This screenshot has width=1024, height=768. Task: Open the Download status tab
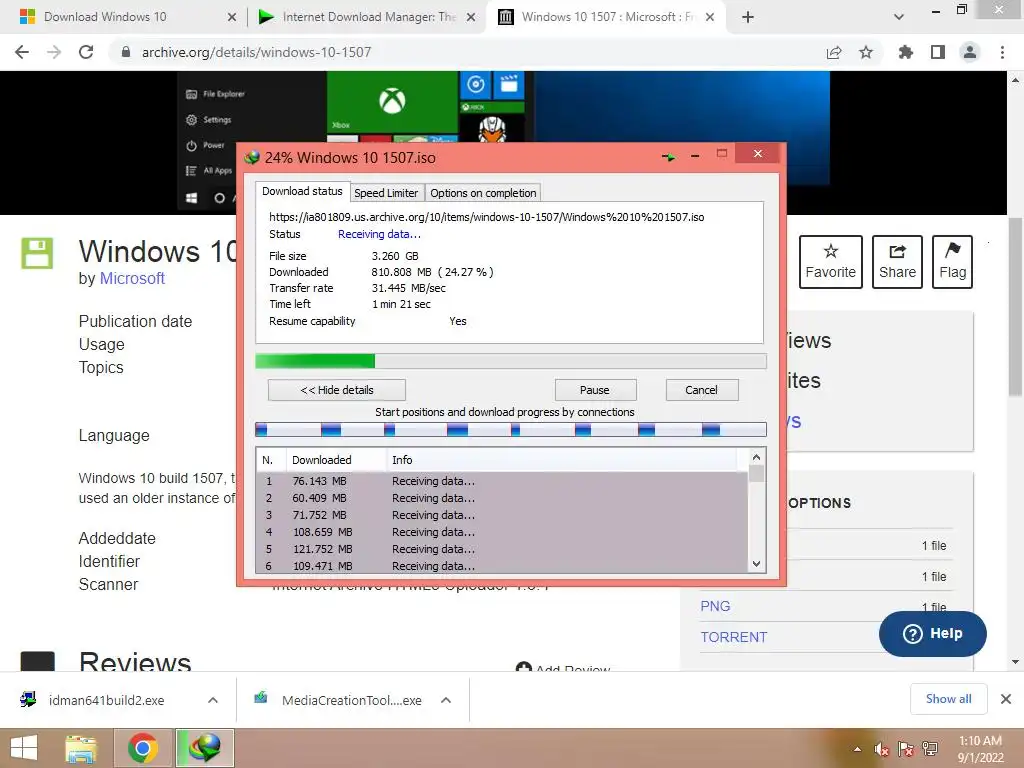(x=302, y=191)
